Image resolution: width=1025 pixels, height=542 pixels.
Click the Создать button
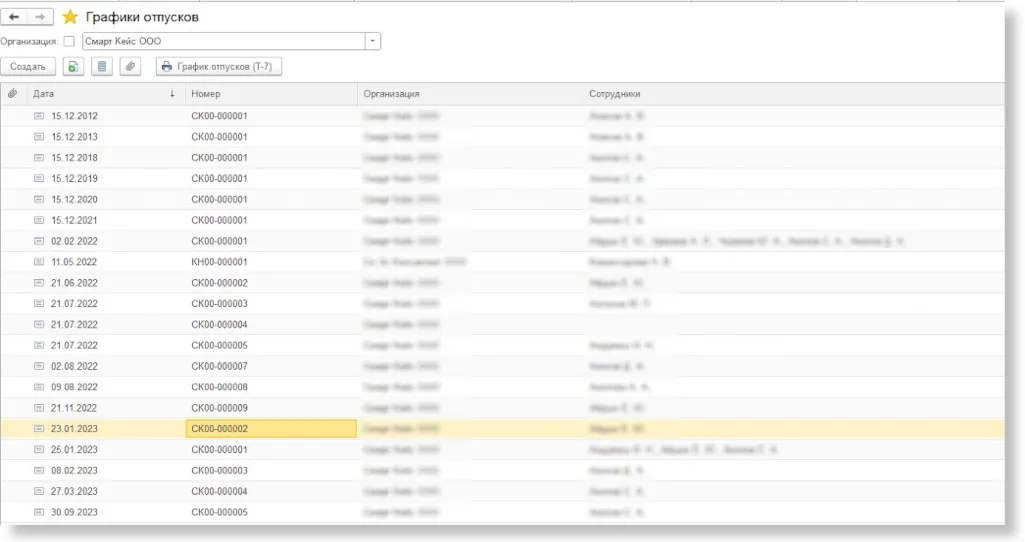pos(28,67)
